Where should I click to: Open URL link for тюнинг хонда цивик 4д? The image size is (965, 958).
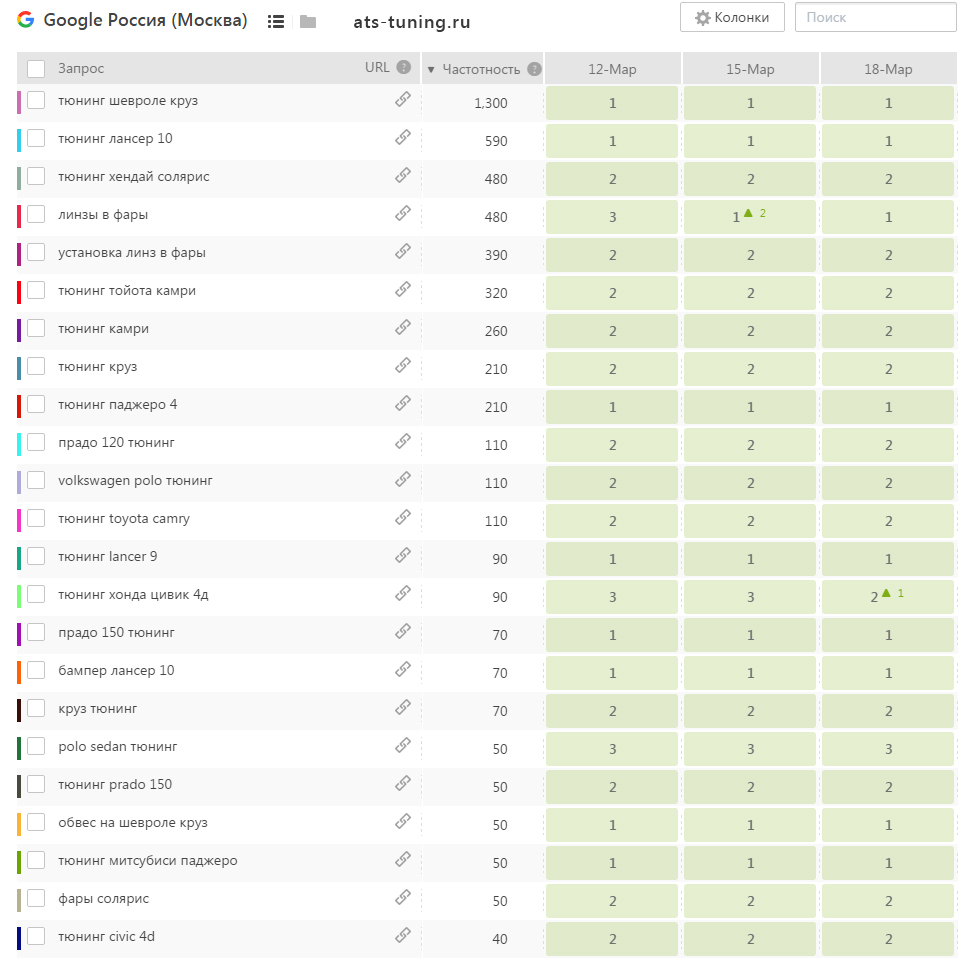click(403, 593)
